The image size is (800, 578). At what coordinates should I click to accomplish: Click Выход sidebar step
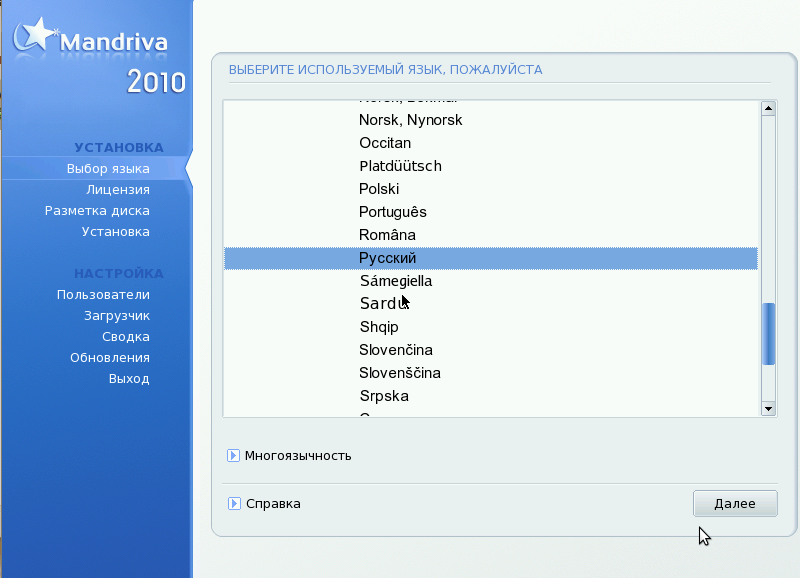pos(129,379)
